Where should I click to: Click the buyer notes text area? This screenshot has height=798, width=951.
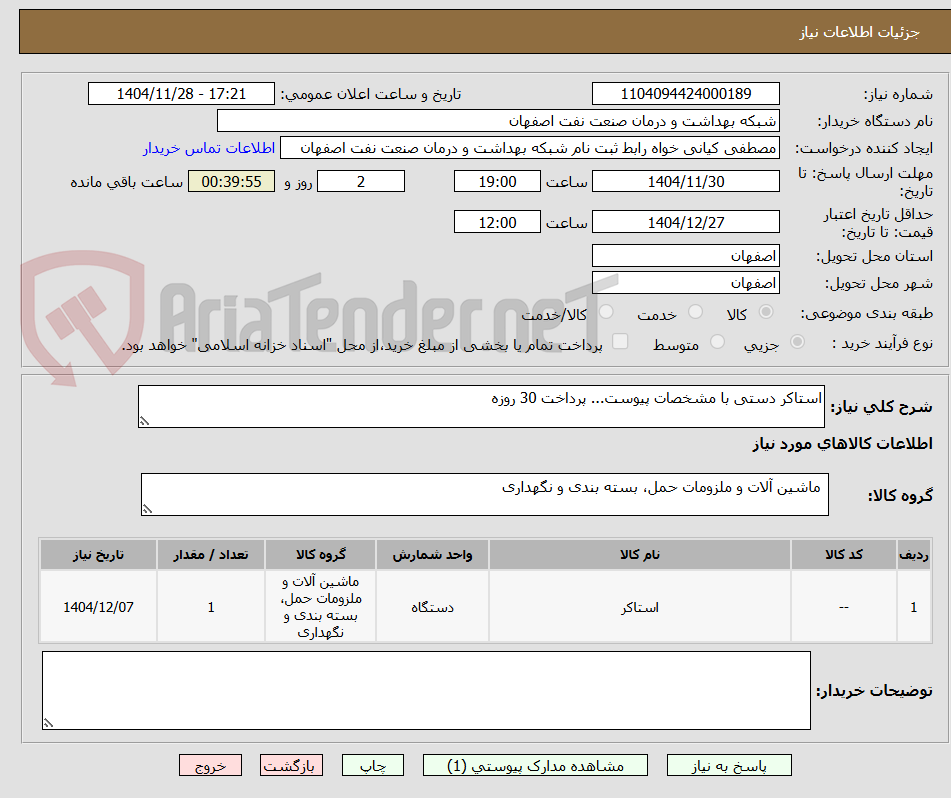click(426, 691)
